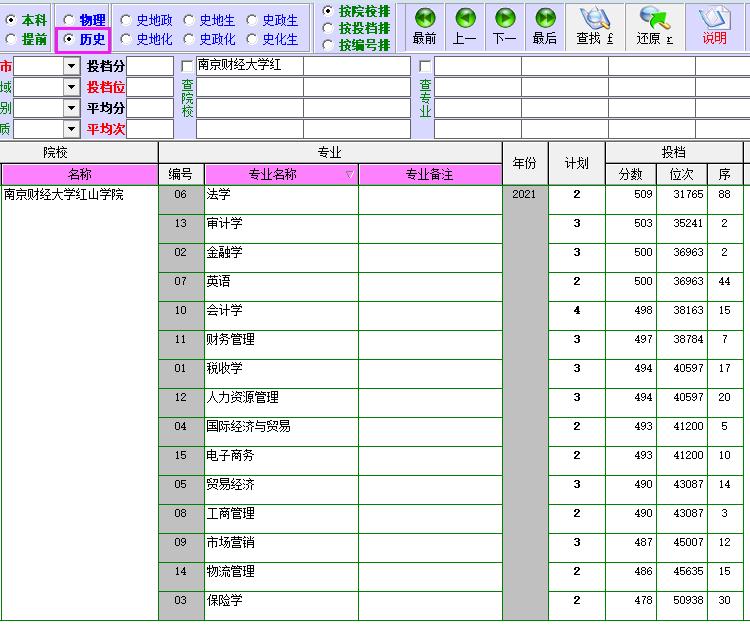
Task: Open the 专业名称 column sort arrow
Action: coord(350,175)
